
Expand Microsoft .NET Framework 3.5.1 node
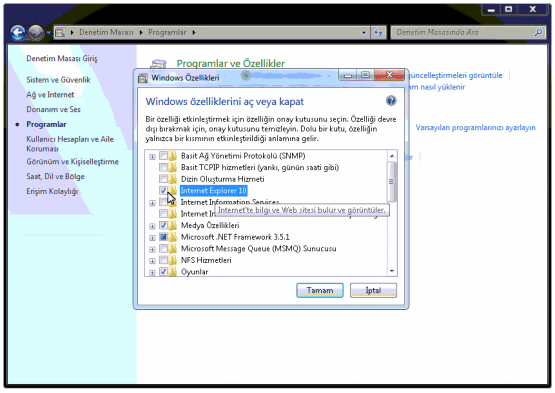coord(152,238)
